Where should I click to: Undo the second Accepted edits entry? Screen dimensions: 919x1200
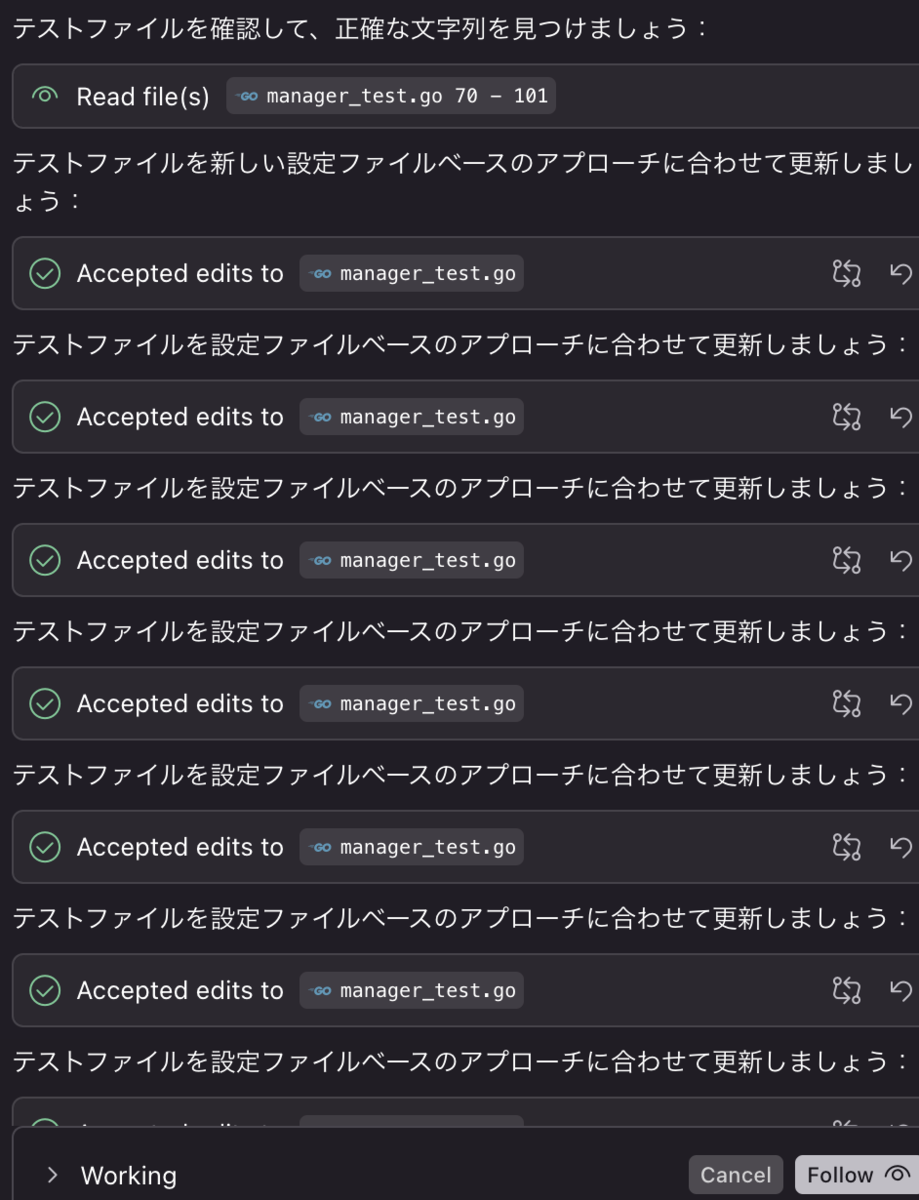point(901,416)
